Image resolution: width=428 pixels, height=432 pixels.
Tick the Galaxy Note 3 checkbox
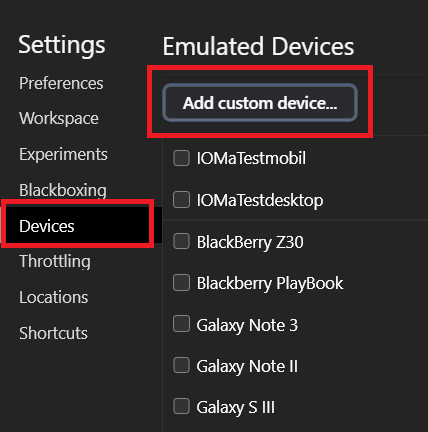181,324
